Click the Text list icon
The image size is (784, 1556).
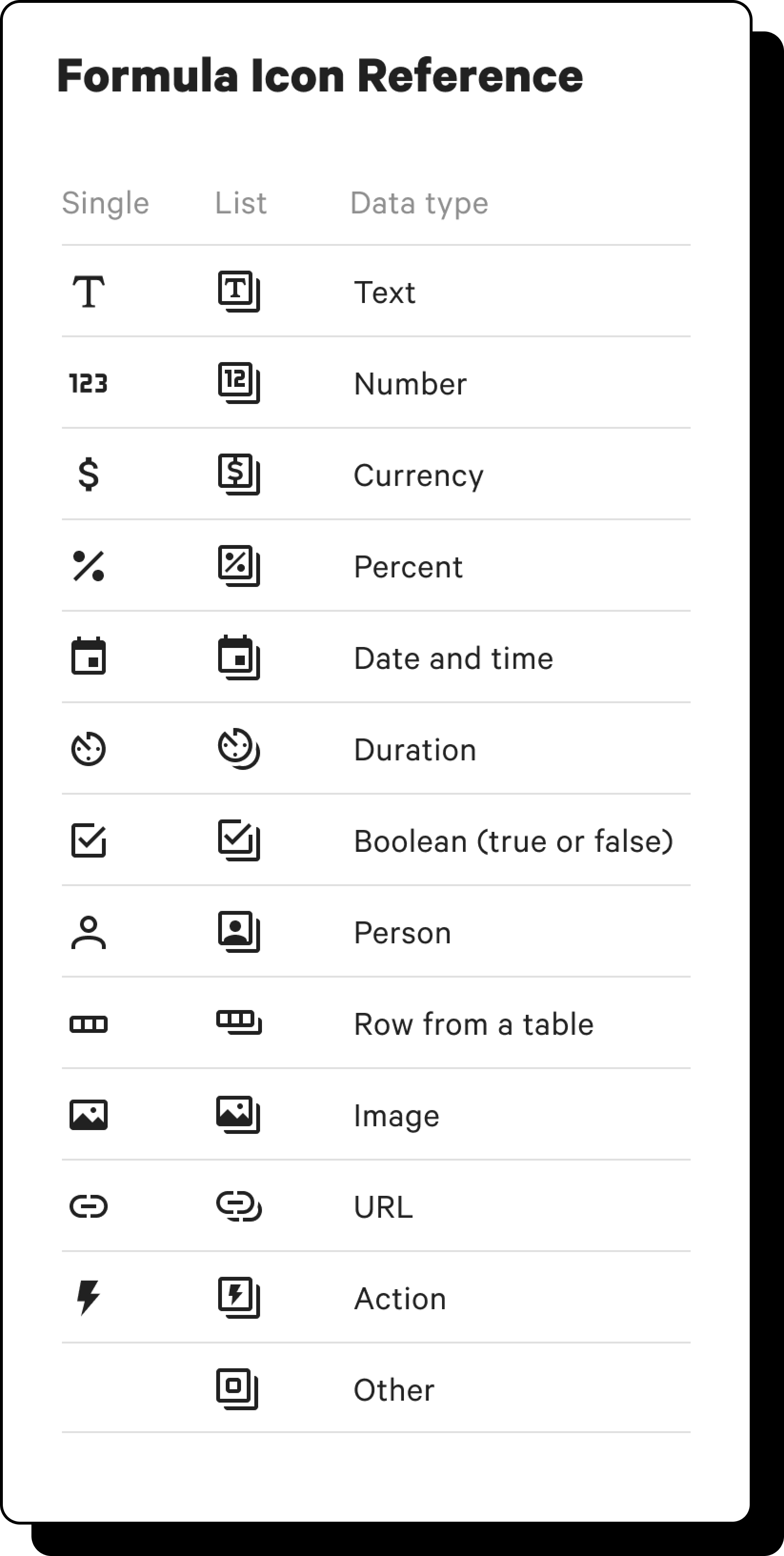point(239,292)
